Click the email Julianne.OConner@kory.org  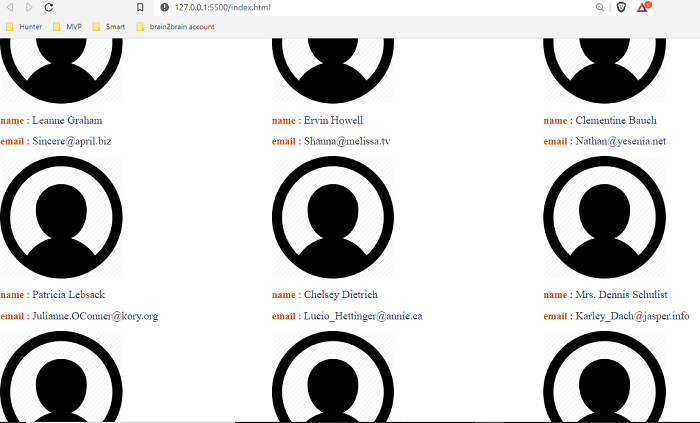pyautogui.click(x=95, y=316)
